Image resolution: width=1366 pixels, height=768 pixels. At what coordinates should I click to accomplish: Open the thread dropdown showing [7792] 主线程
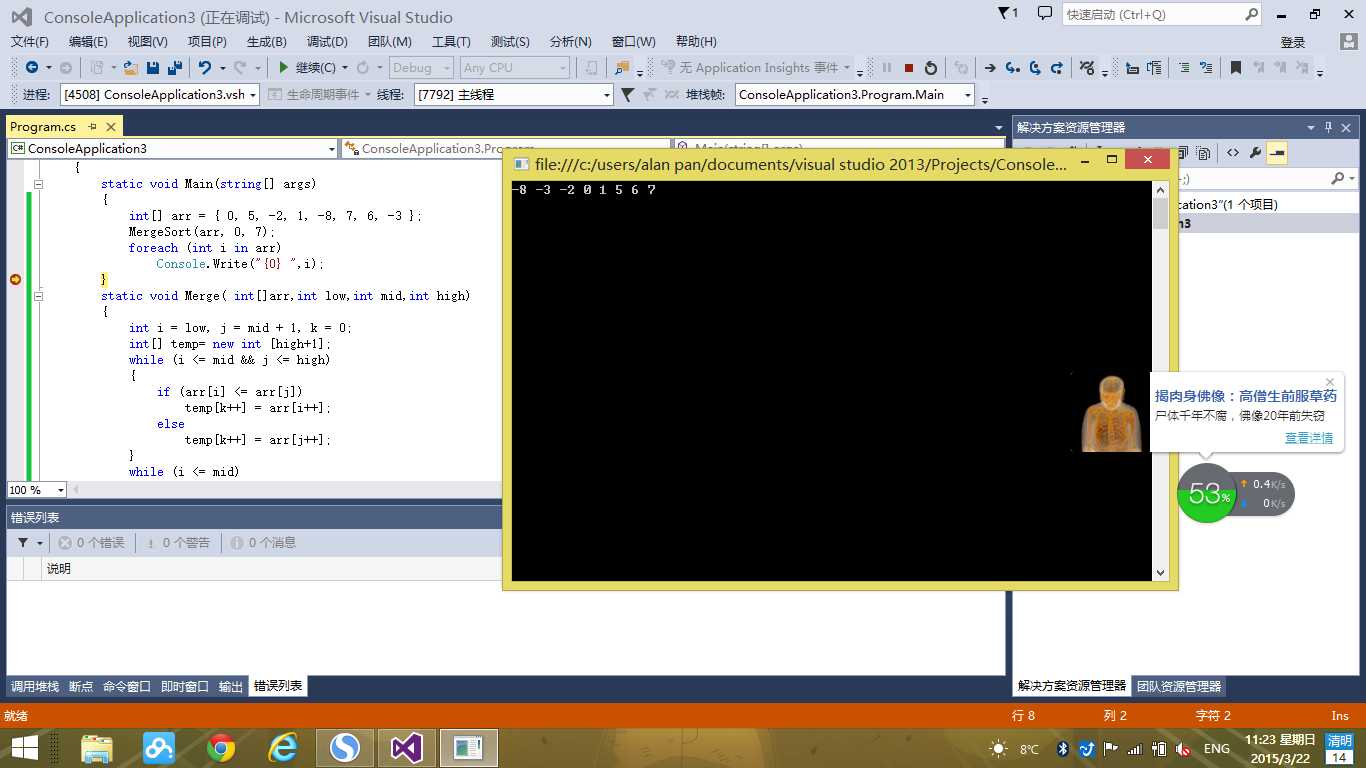coord(513,94)
